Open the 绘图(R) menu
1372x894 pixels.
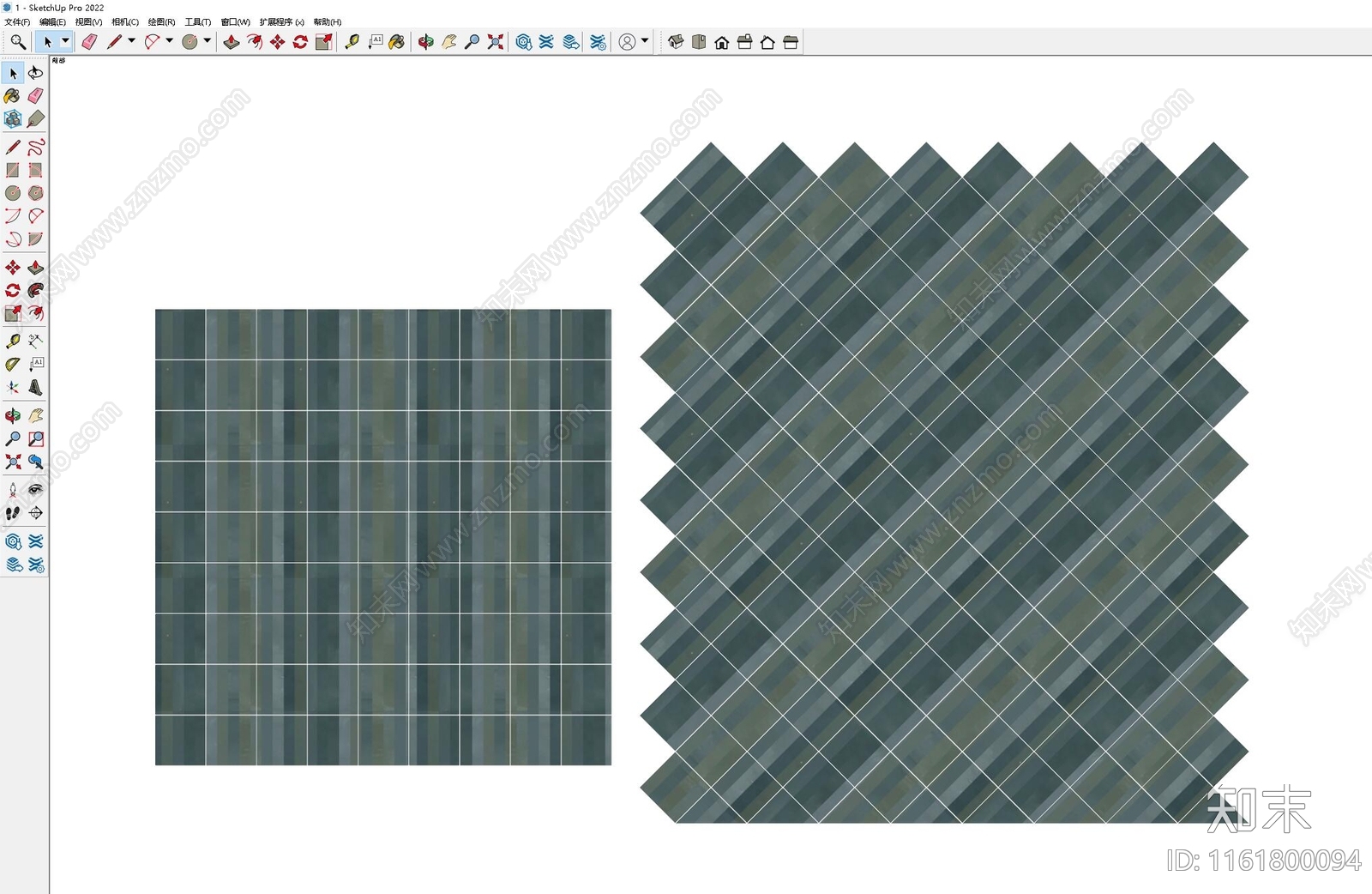(161, 22)
